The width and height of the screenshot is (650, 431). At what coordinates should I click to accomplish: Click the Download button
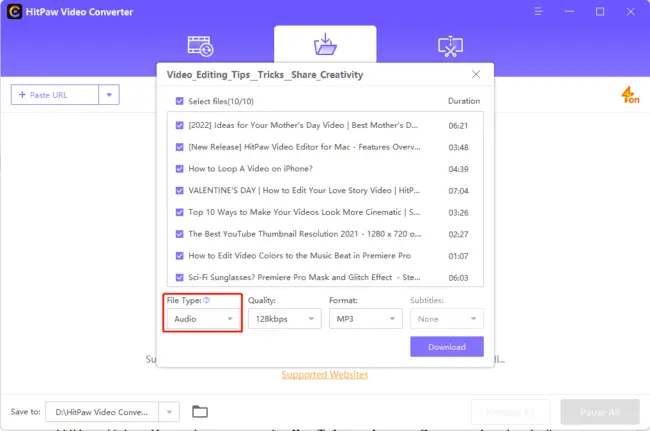[447, 346]
